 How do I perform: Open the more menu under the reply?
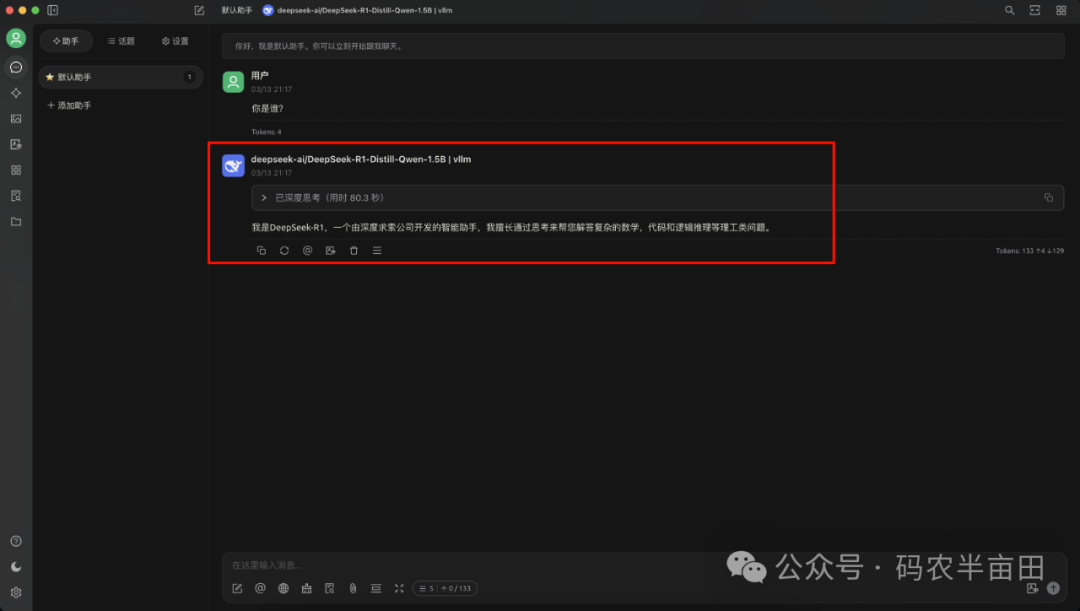click(377, 251)
